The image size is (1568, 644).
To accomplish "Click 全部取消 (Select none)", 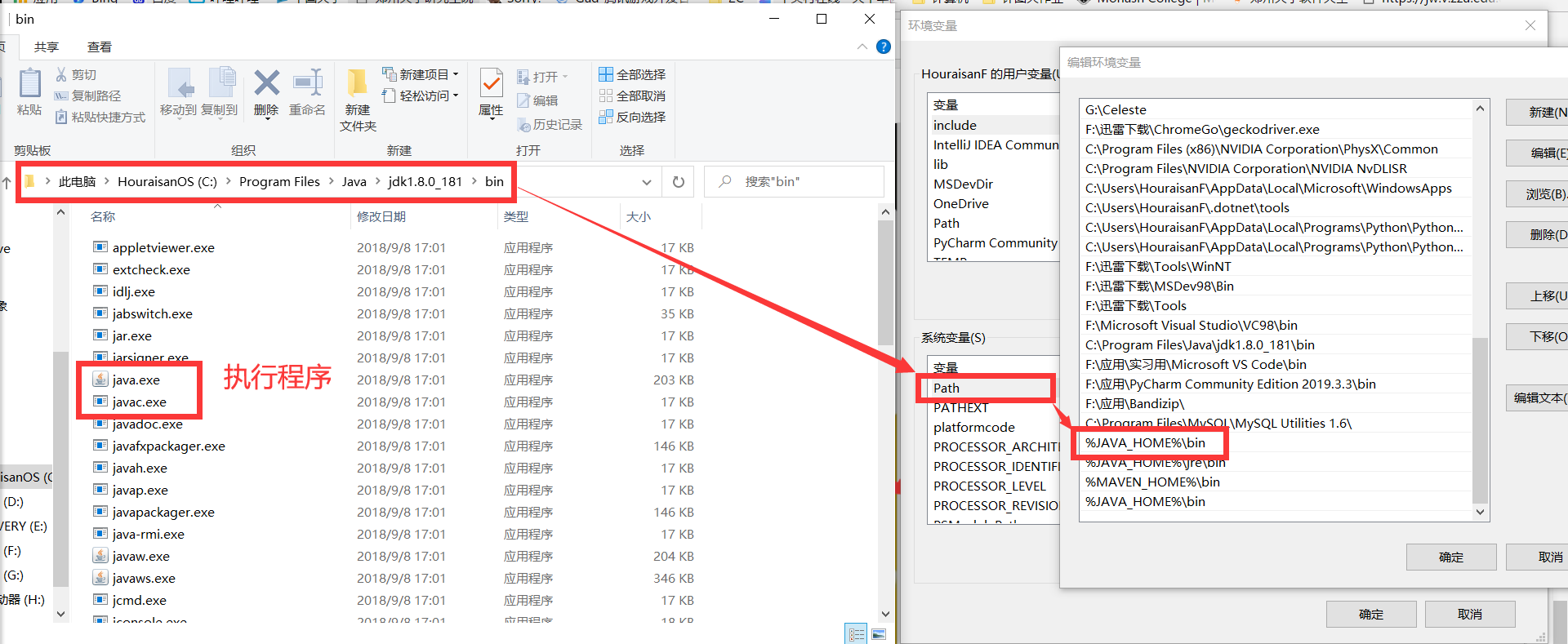I will 632,96.
